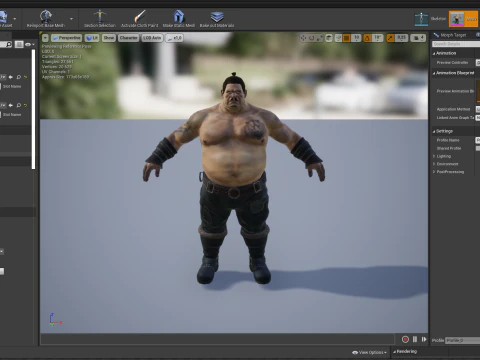This screenshot has height=360, width=480.
Task: Click the first slot's use-selected arrow icon
Action: 11,77
